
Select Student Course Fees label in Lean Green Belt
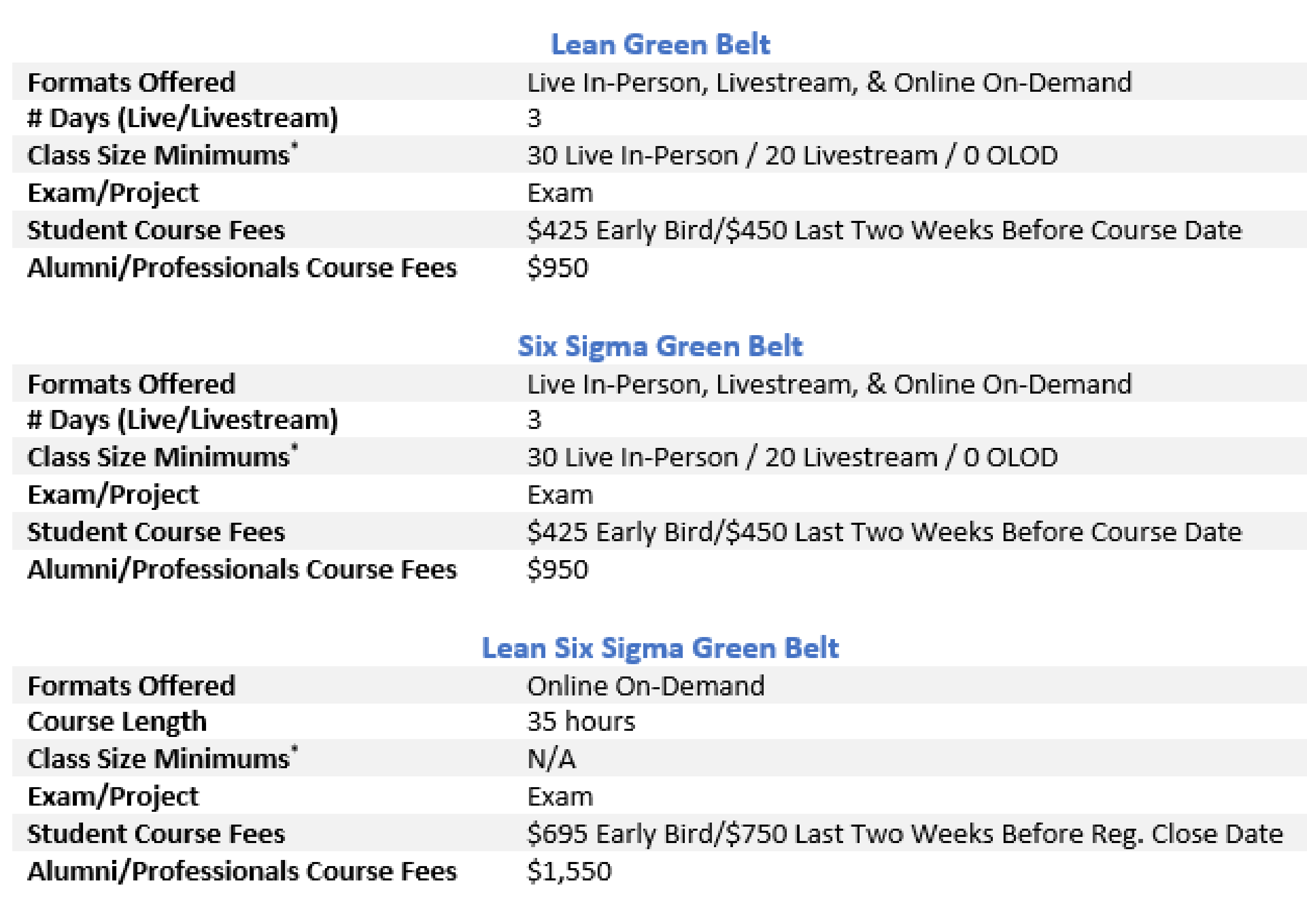coord(156,230)
